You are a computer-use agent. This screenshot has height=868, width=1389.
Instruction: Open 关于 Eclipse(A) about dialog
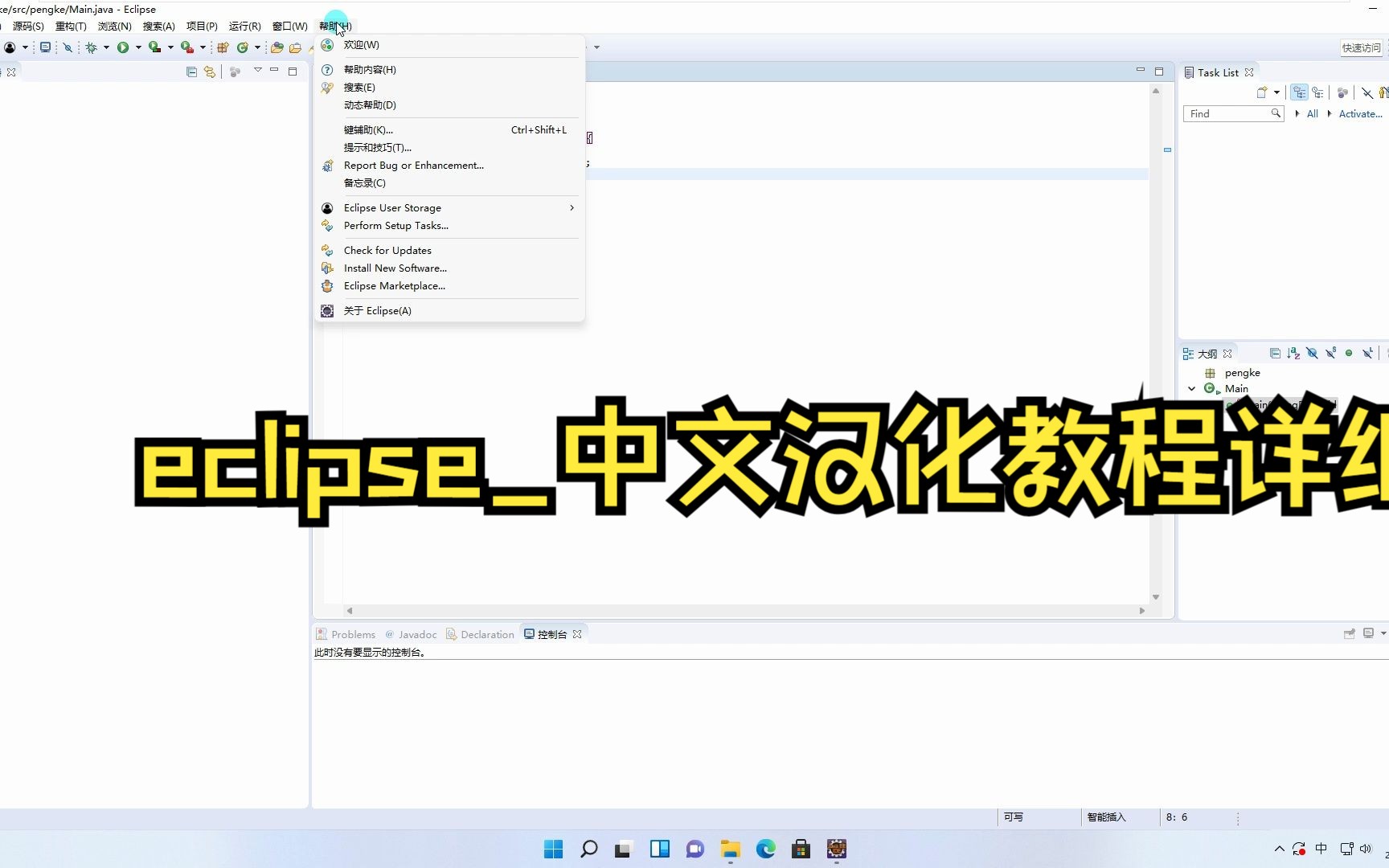coord(449,311)
